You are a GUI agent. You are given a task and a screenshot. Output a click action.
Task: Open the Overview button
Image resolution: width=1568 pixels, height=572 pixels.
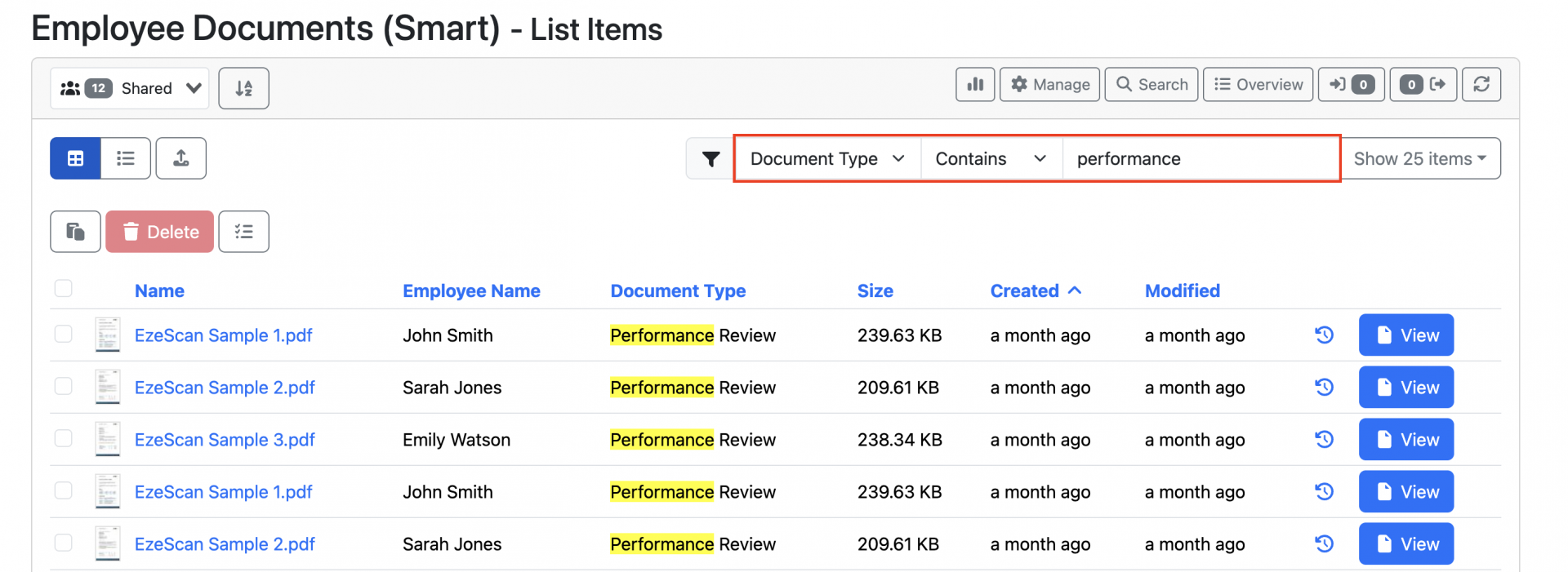coord(1258,84)
